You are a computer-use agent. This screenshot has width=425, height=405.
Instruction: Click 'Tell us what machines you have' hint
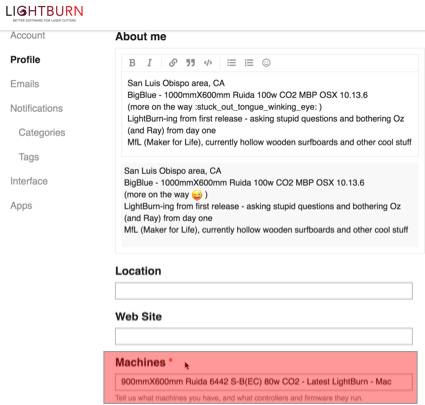(x=239, y=398)
